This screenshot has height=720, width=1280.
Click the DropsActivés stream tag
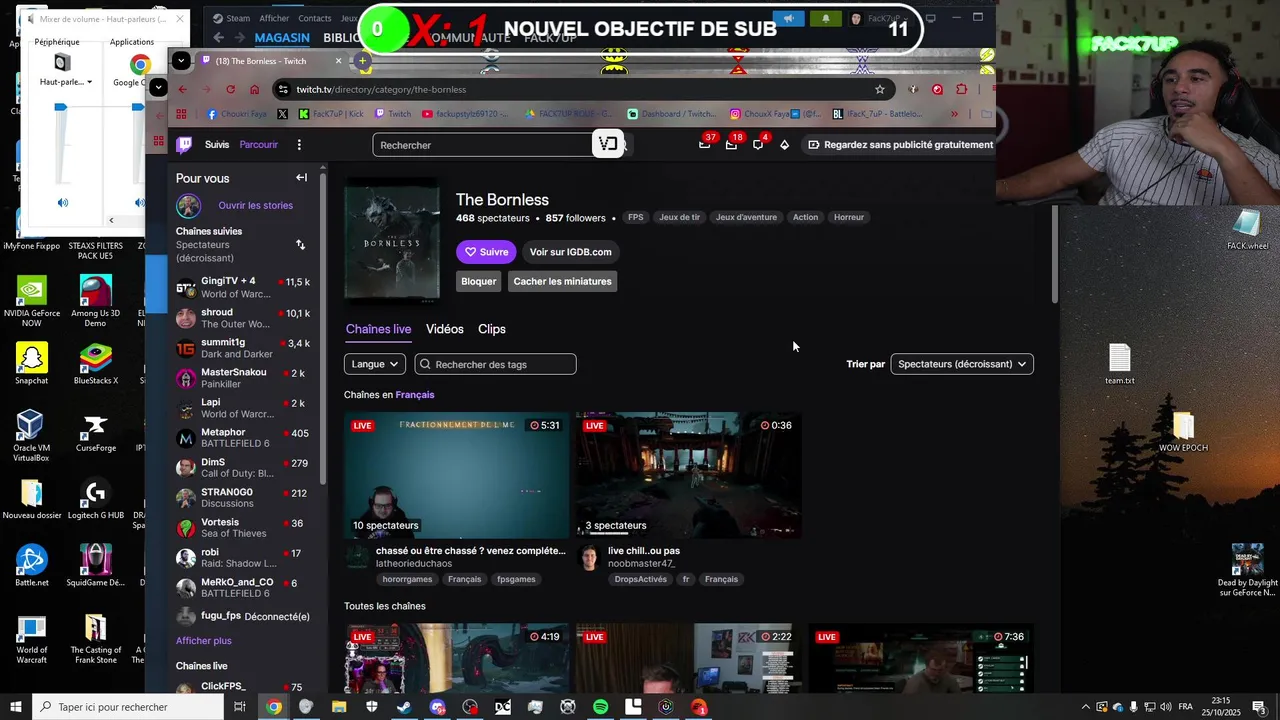pyautogui.click(x=641, y=579)
